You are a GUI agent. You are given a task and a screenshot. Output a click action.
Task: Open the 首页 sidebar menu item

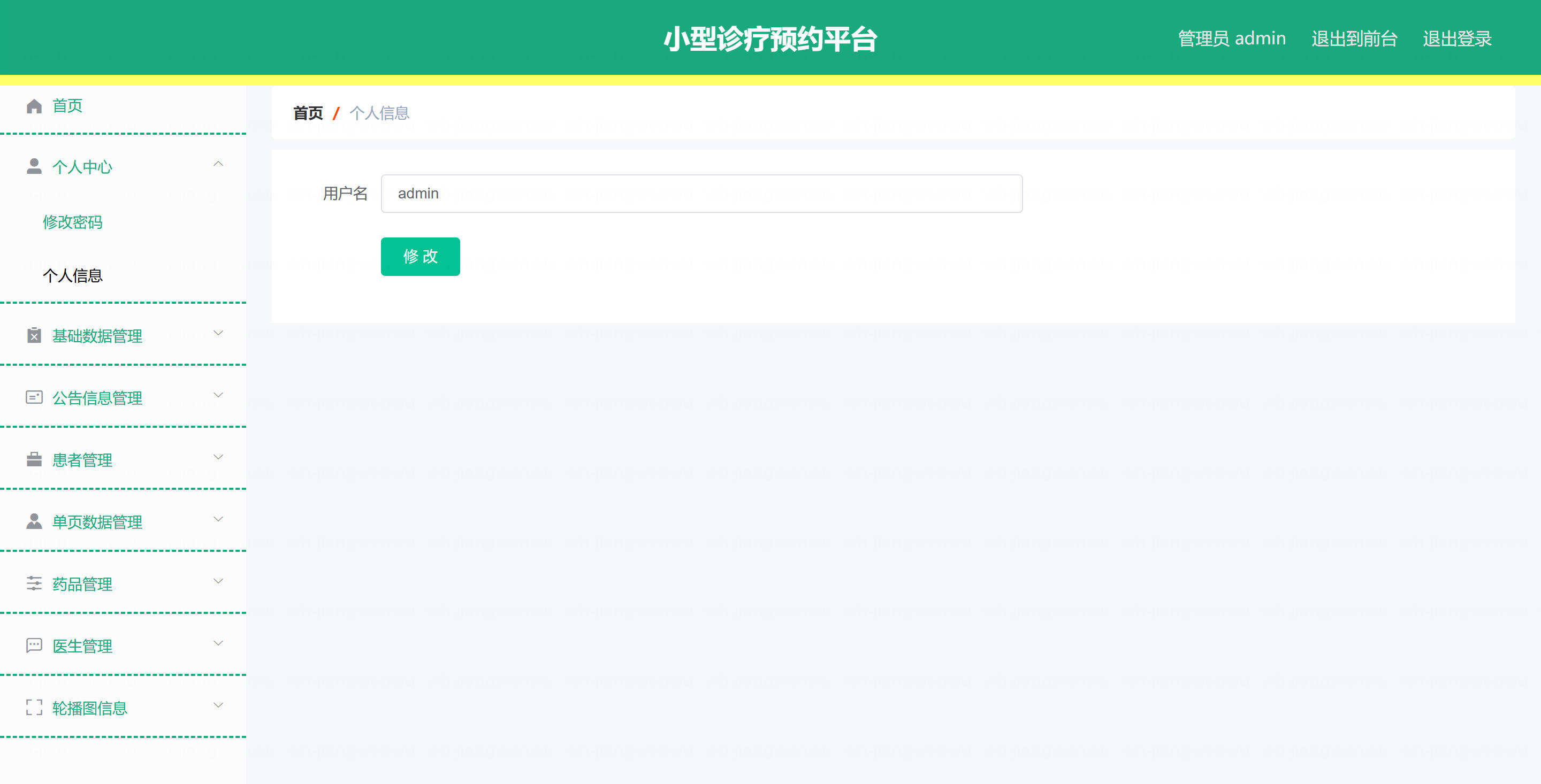coord(123,106)
